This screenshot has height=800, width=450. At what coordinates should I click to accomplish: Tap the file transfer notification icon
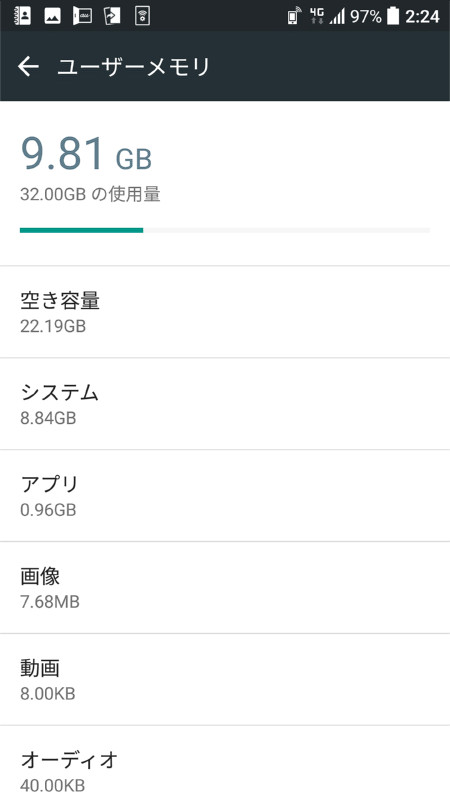(111, 16)
